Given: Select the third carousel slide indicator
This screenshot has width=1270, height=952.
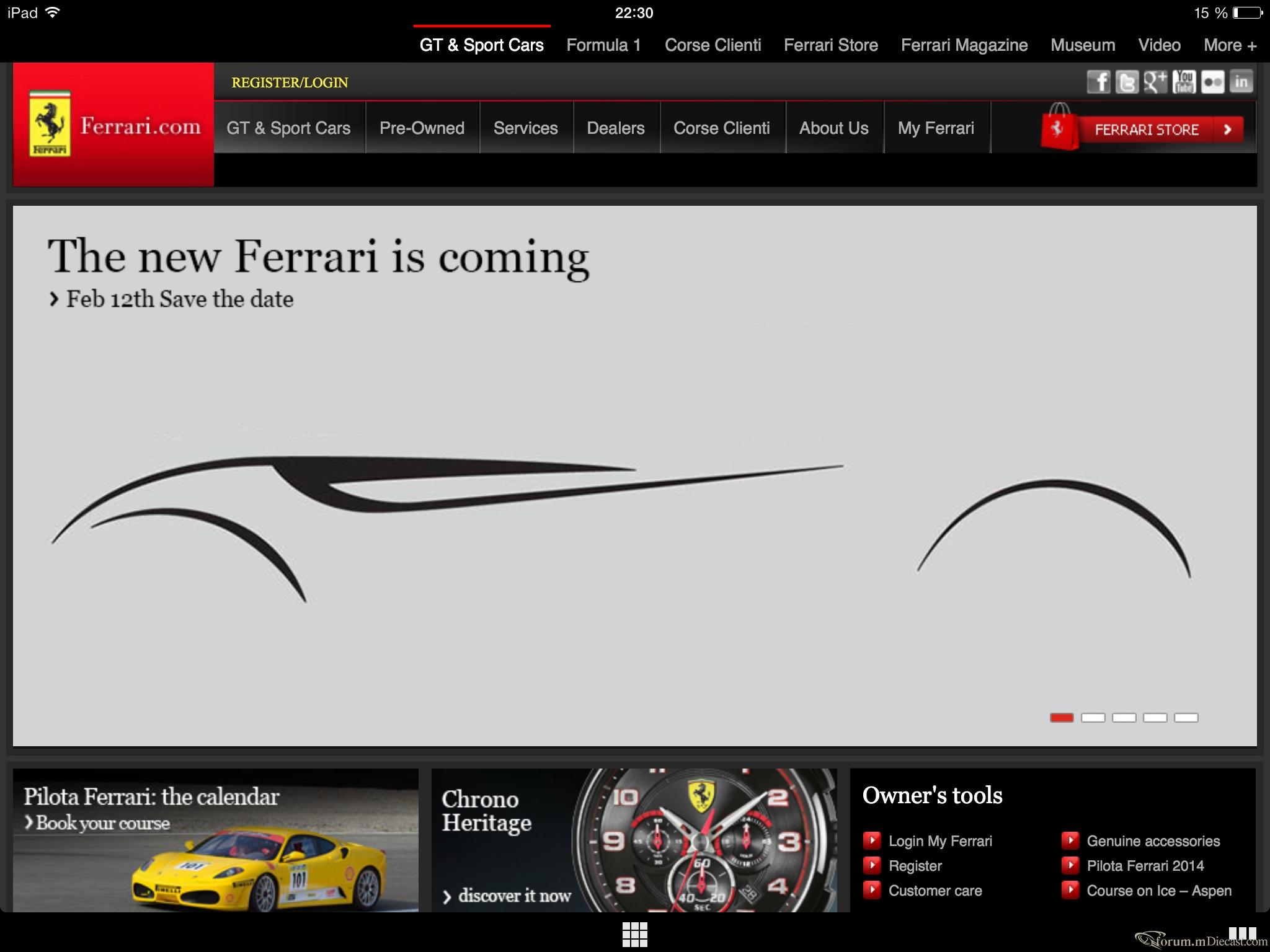Looking at the screenshot, I should pyautogui.click(x=1124, y=718).
